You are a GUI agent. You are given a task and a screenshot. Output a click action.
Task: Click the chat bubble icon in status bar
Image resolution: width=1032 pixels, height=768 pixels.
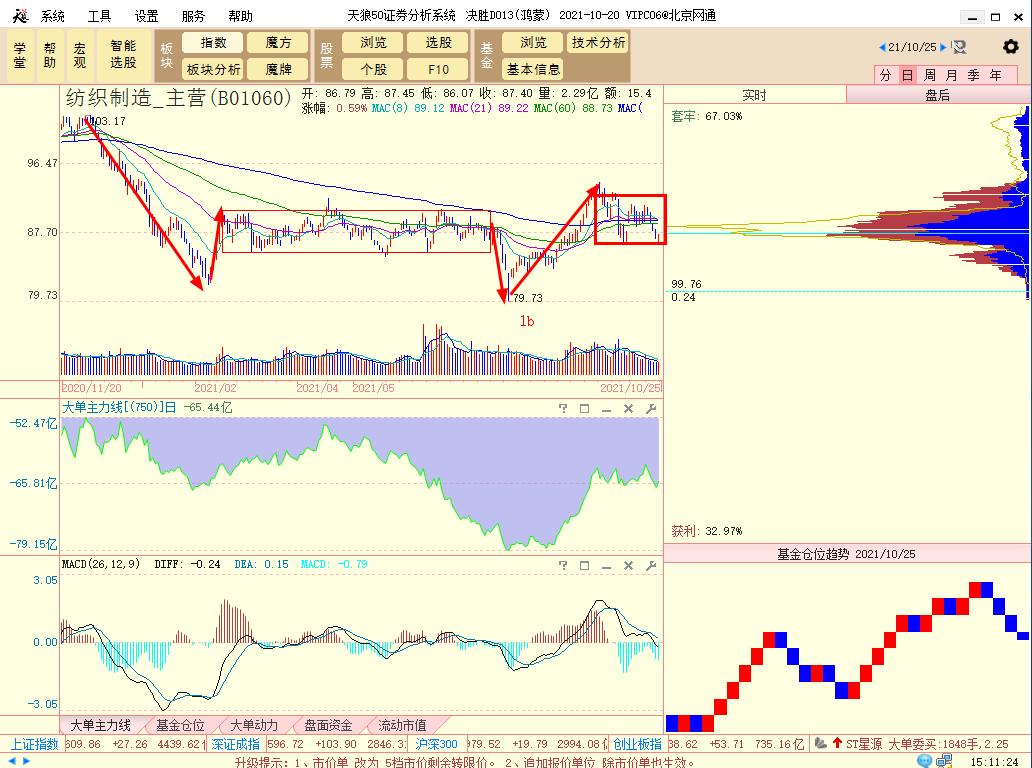click(924, 761)
